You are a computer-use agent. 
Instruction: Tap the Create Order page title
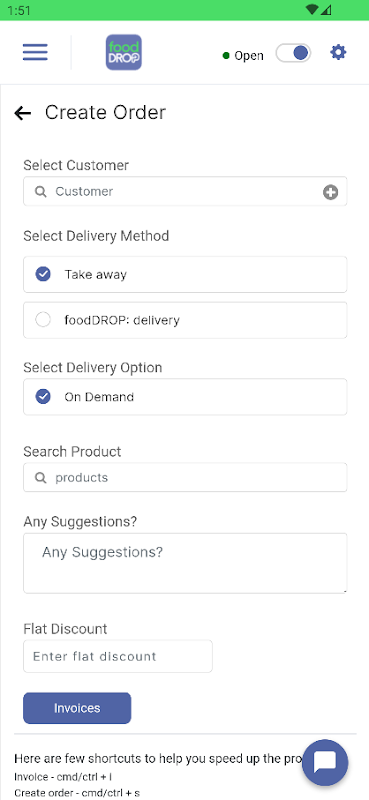(x=106, y=113)
